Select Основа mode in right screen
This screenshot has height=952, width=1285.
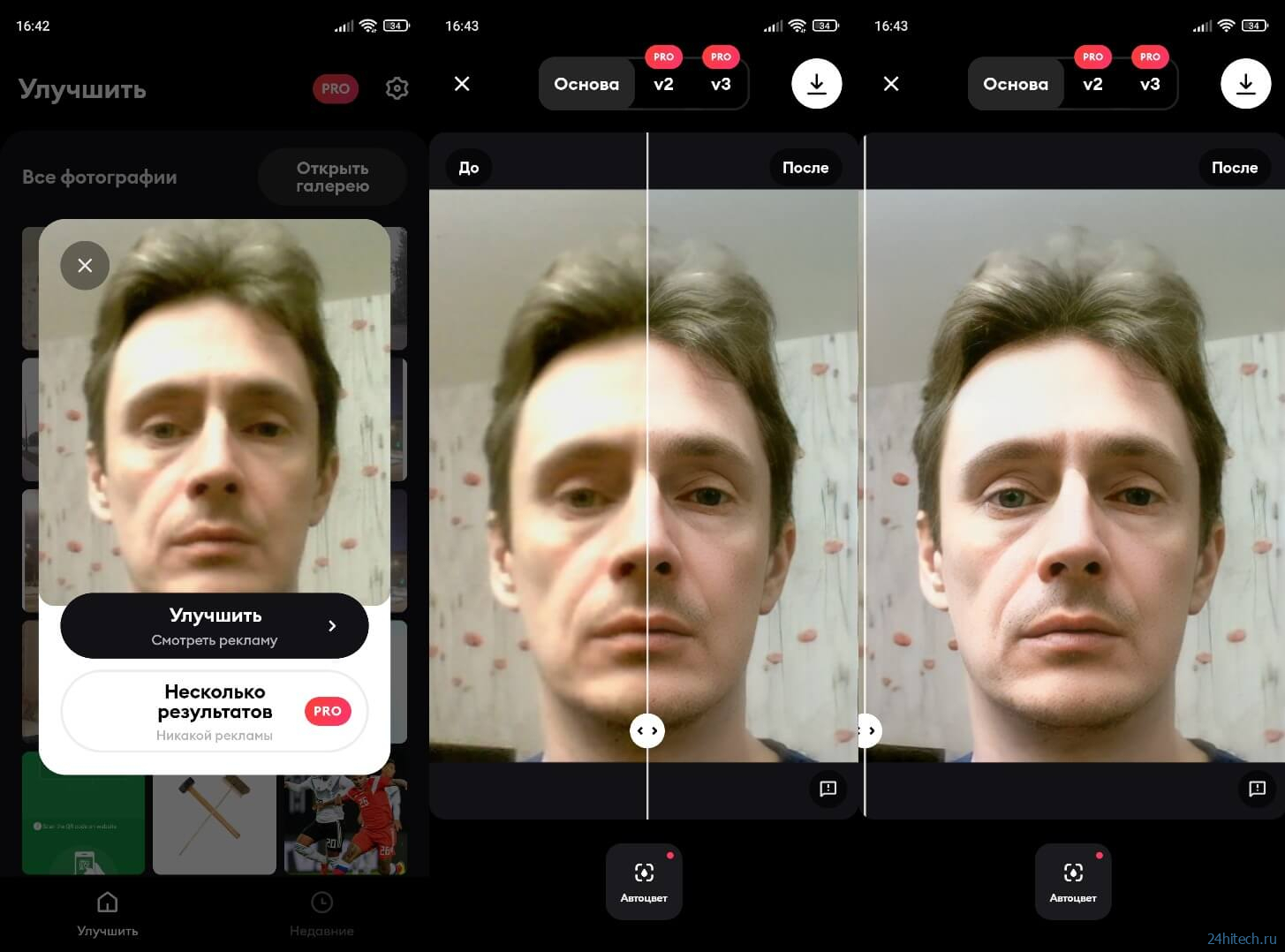(1016, 84)
